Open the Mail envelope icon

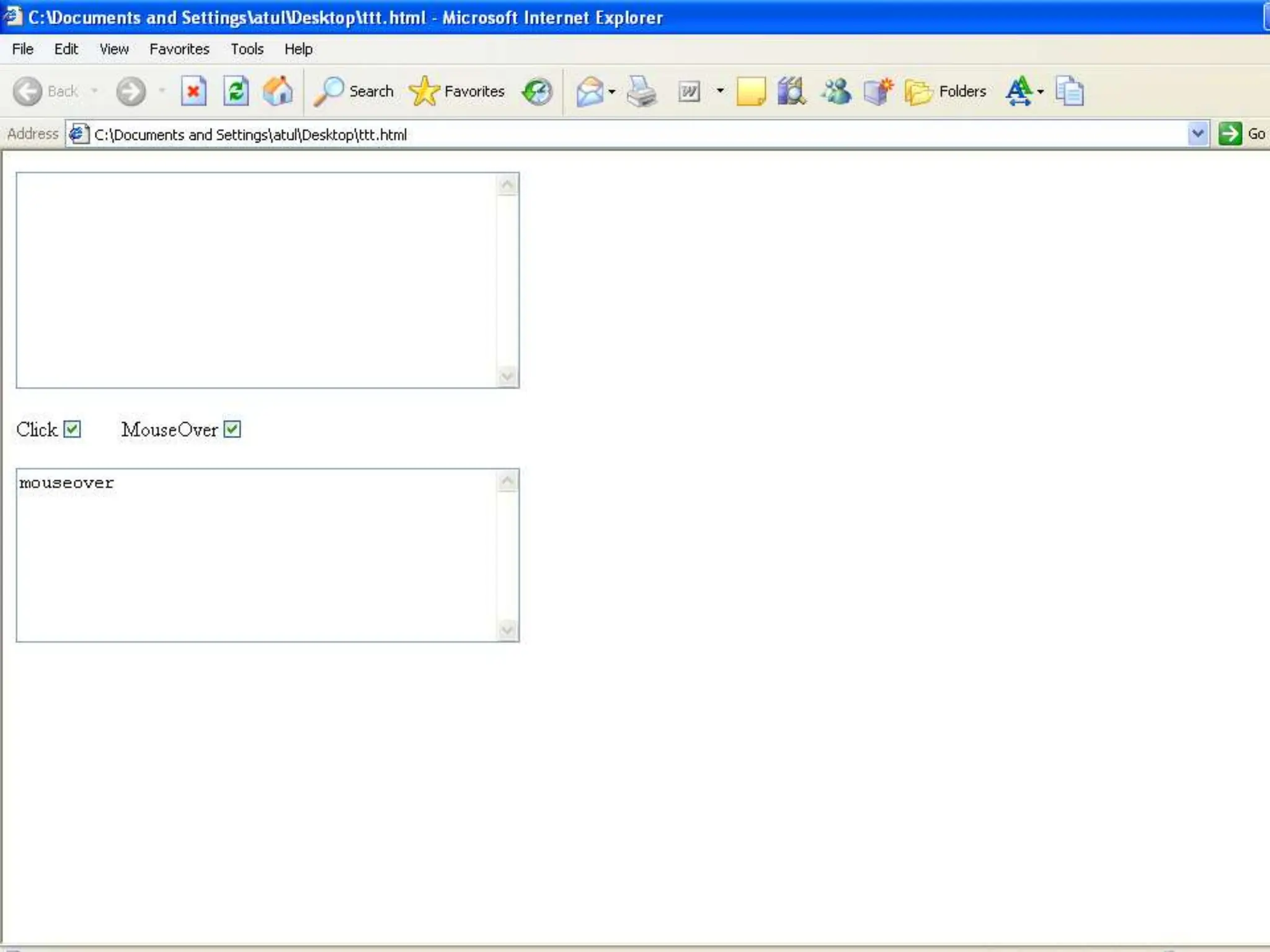click(590, 92)
